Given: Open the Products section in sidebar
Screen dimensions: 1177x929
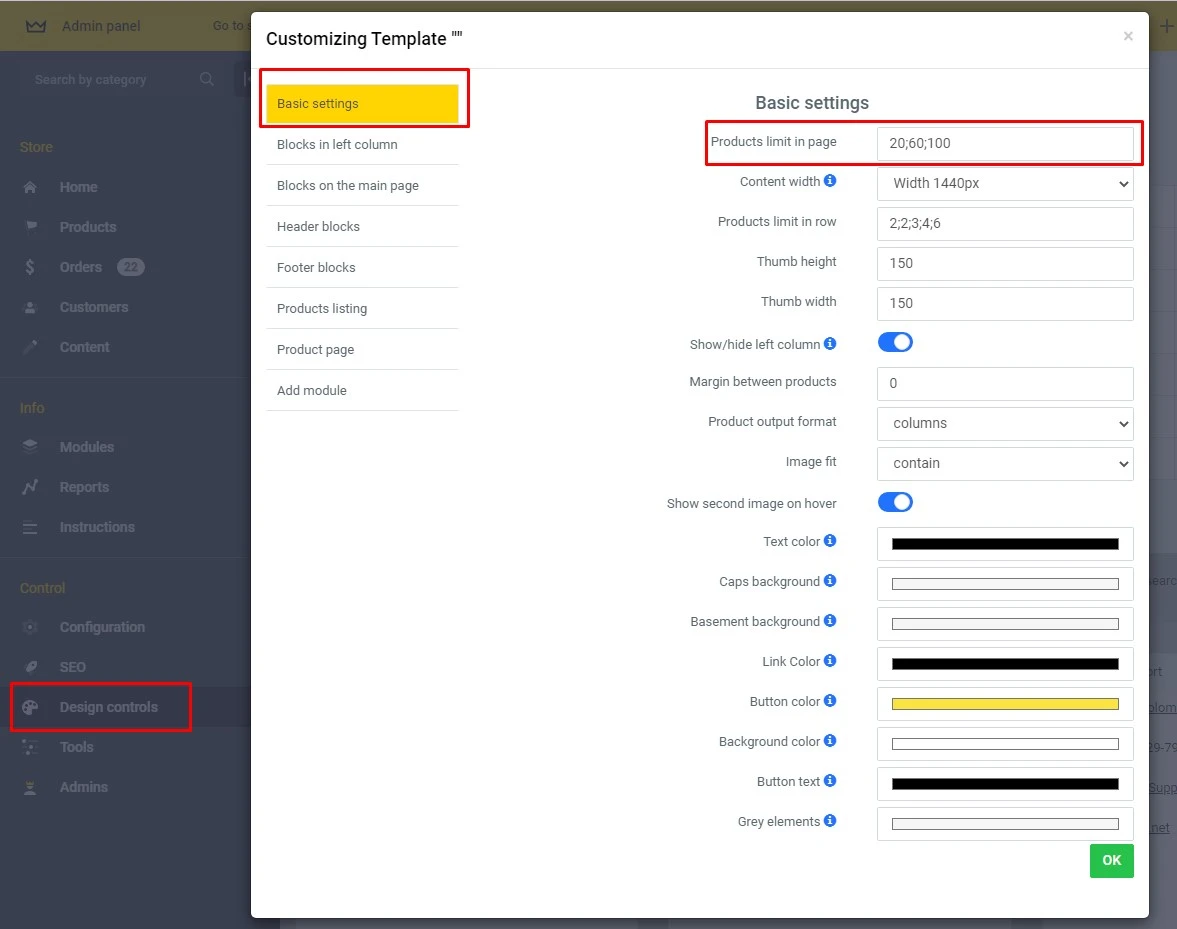Looking at the screenshot, I should tap(86, 227).
